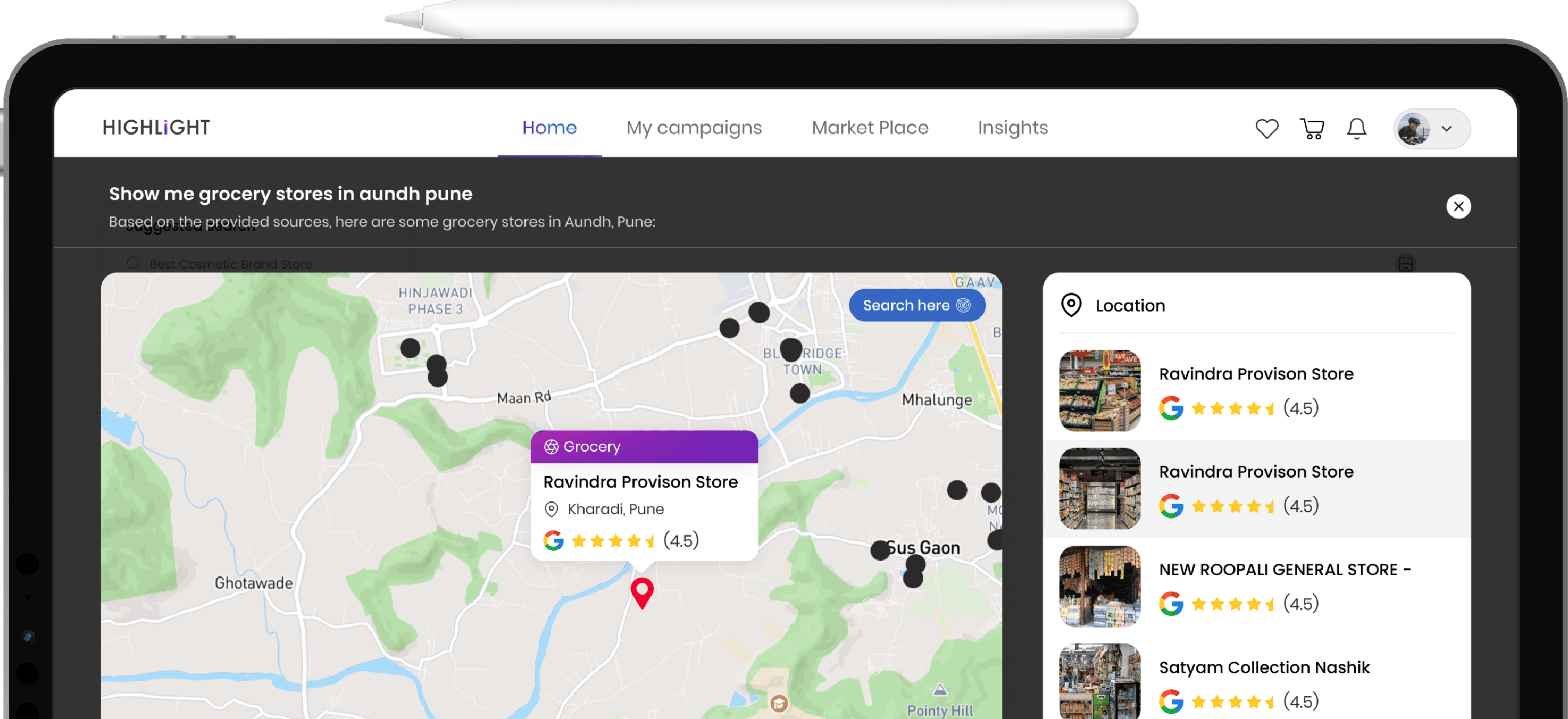Click Ravindra Provison Store name in map popup
The width and height of the screenshot is (1568, 719).
pos(640,482)
